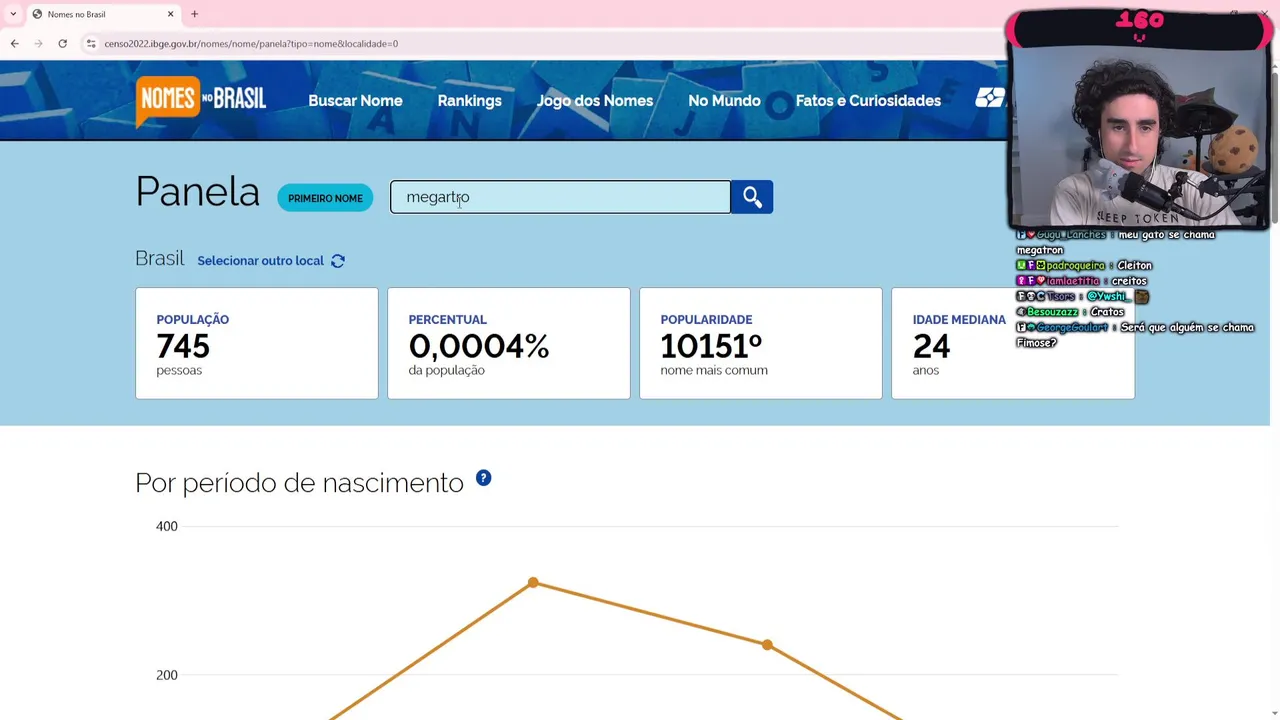Image resolution: width=1280 pixels, height=720 pixels.
Task: Click the blue search magnifier button
Action: tap(752, 197)
